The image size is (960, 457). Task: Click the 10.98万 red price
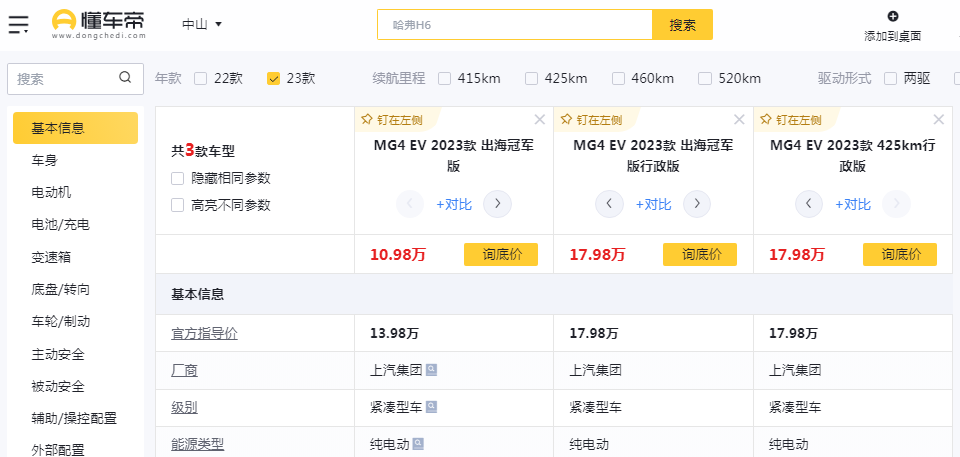pos(397,254)
